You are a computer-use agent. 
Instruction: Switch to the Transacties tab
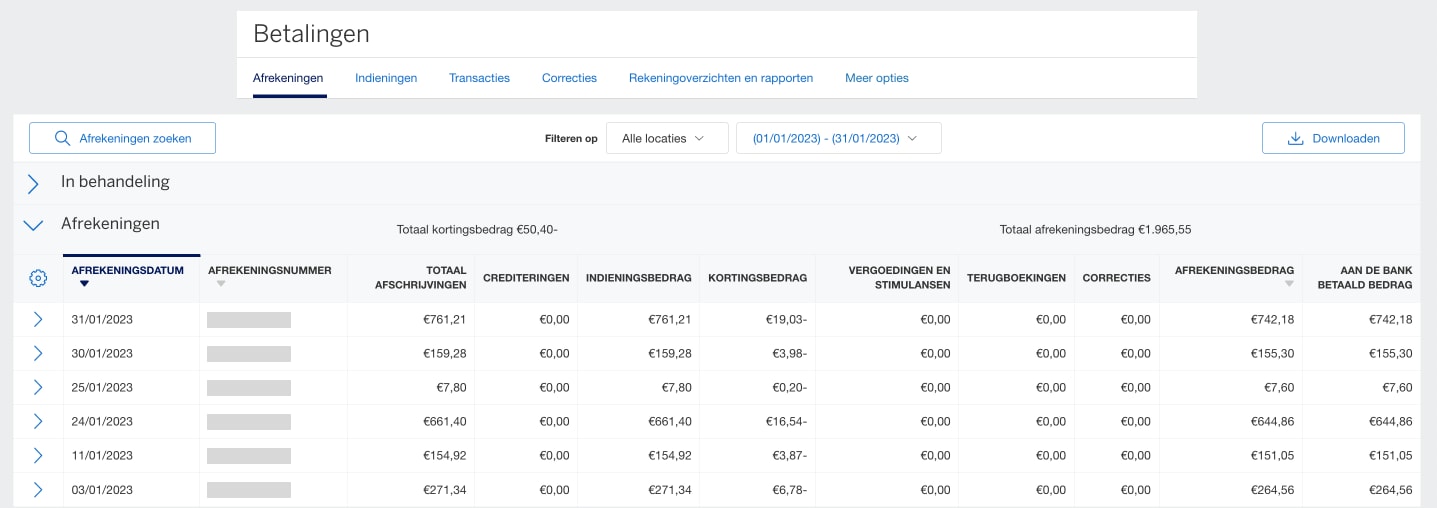(x=479, y=78)
